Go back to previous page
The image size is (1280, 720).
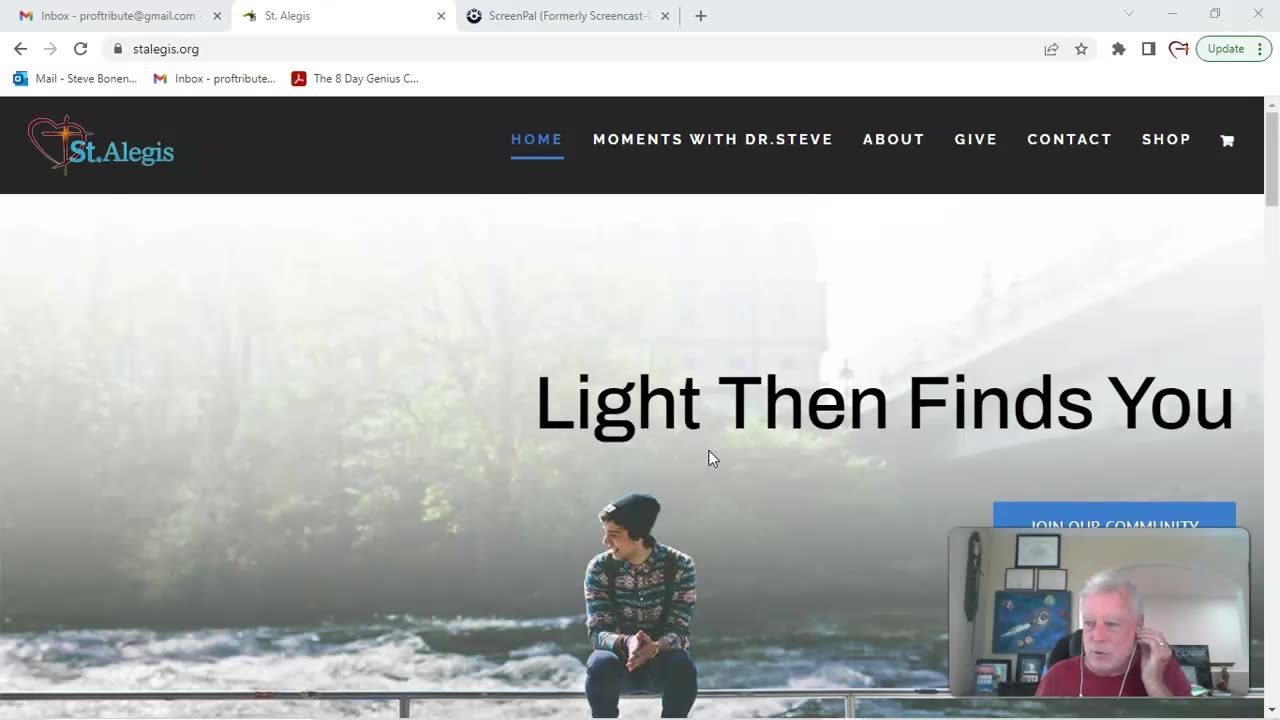[x=21, y=49]
